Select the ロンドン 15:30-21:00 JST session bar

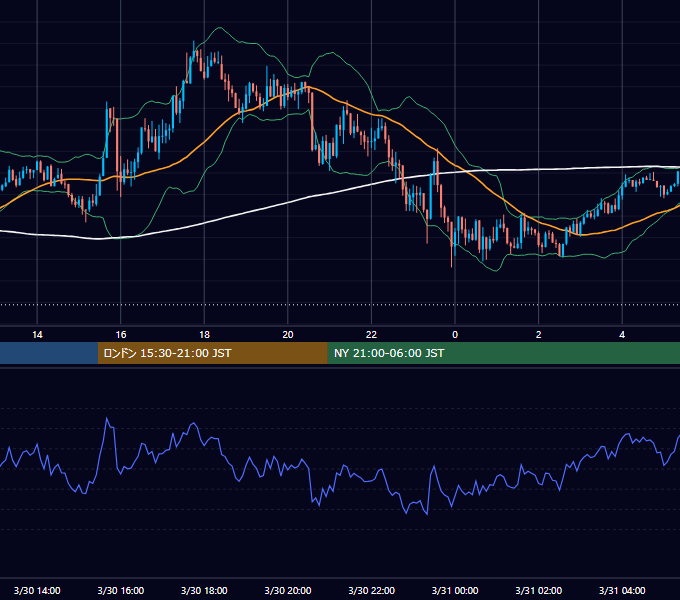pyautogui.click(x=212, y=353)
